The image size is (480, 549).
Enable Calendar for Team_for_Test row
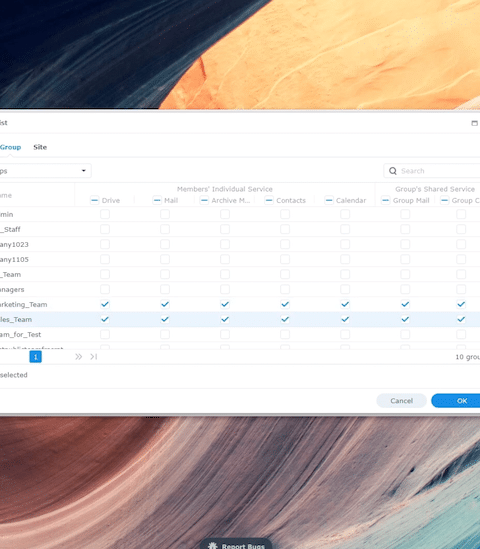point(345,334)
